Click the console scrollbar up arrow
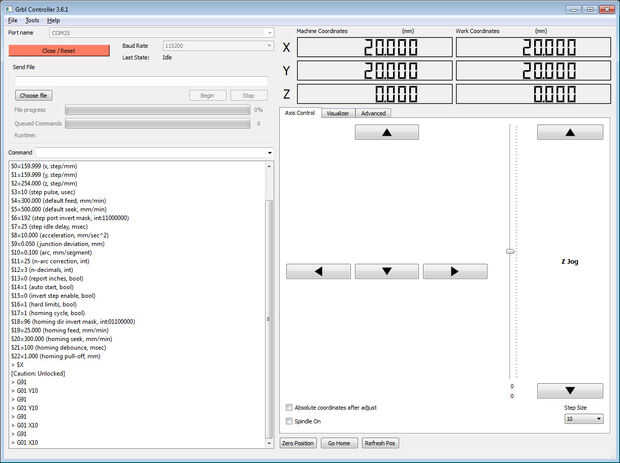Viewport: 620px width, 463px height. tap(269, 166)
